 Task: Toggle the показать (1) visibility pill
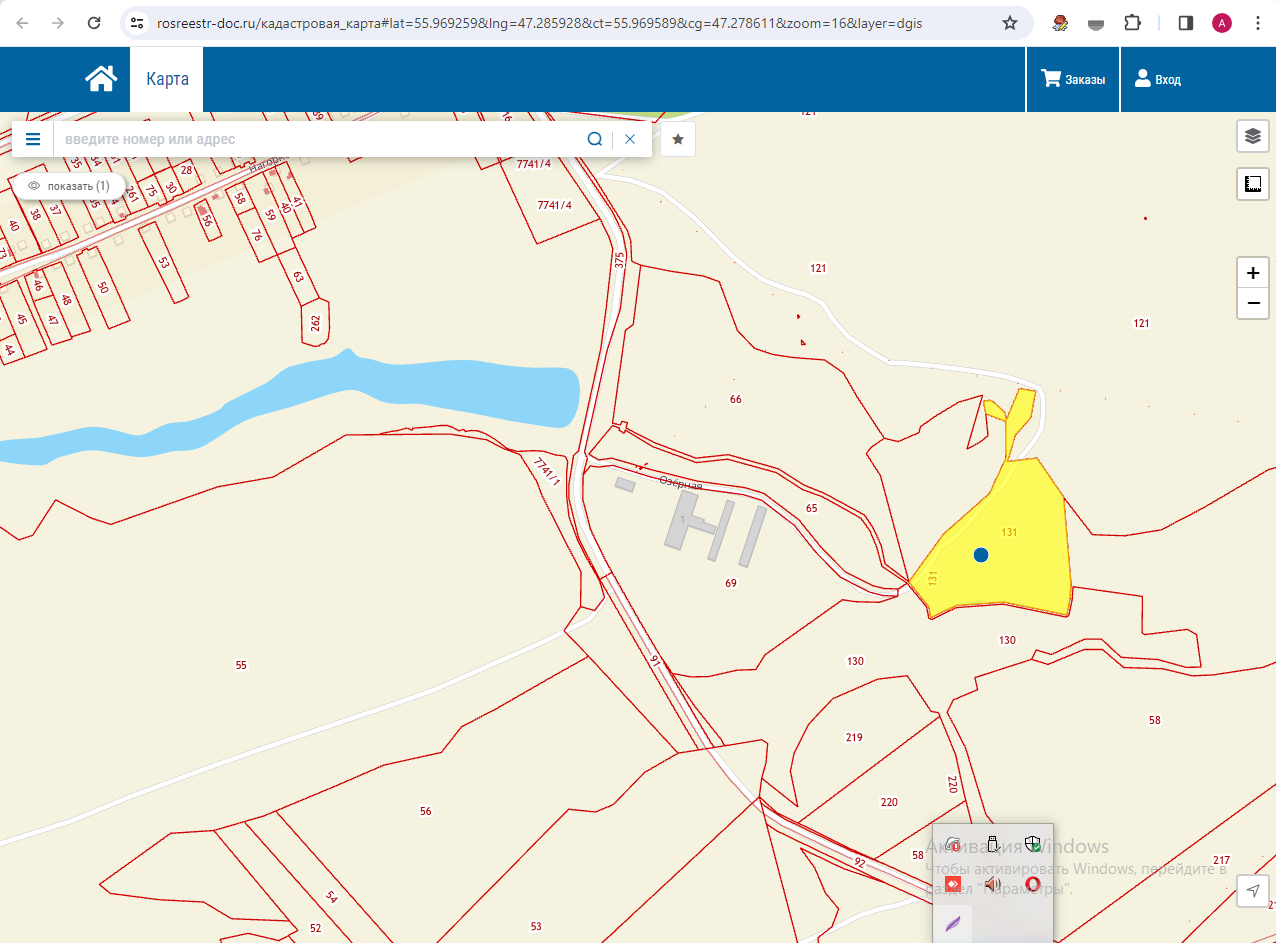pyautogui.click(x=68, y=186)
